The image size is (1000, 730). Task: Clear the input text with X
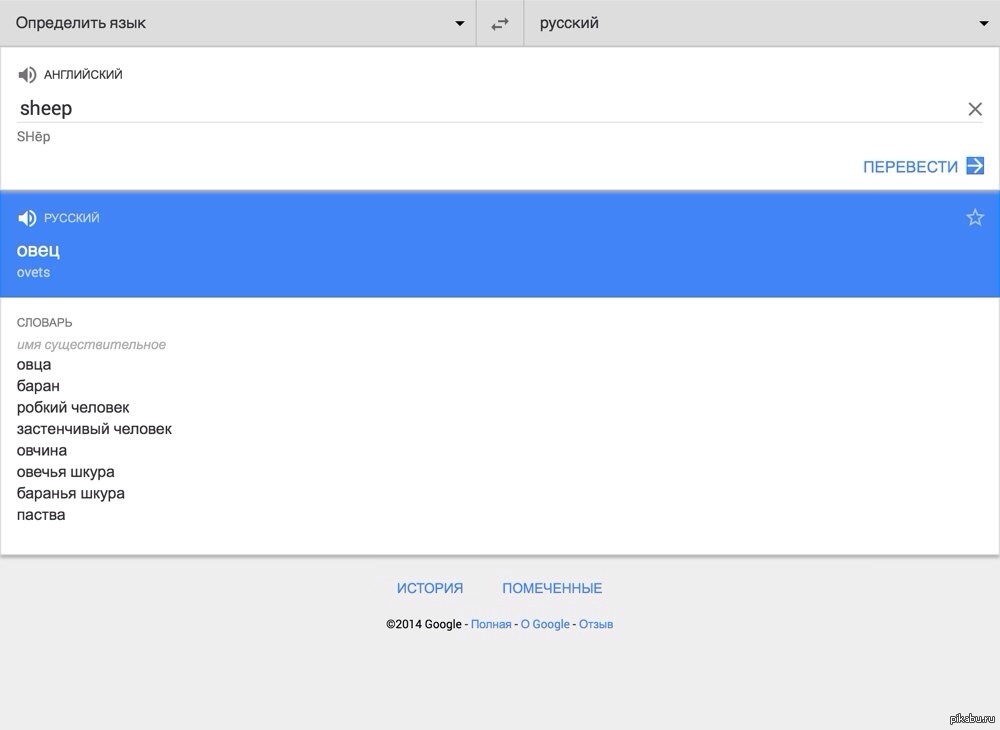(975, 109)
